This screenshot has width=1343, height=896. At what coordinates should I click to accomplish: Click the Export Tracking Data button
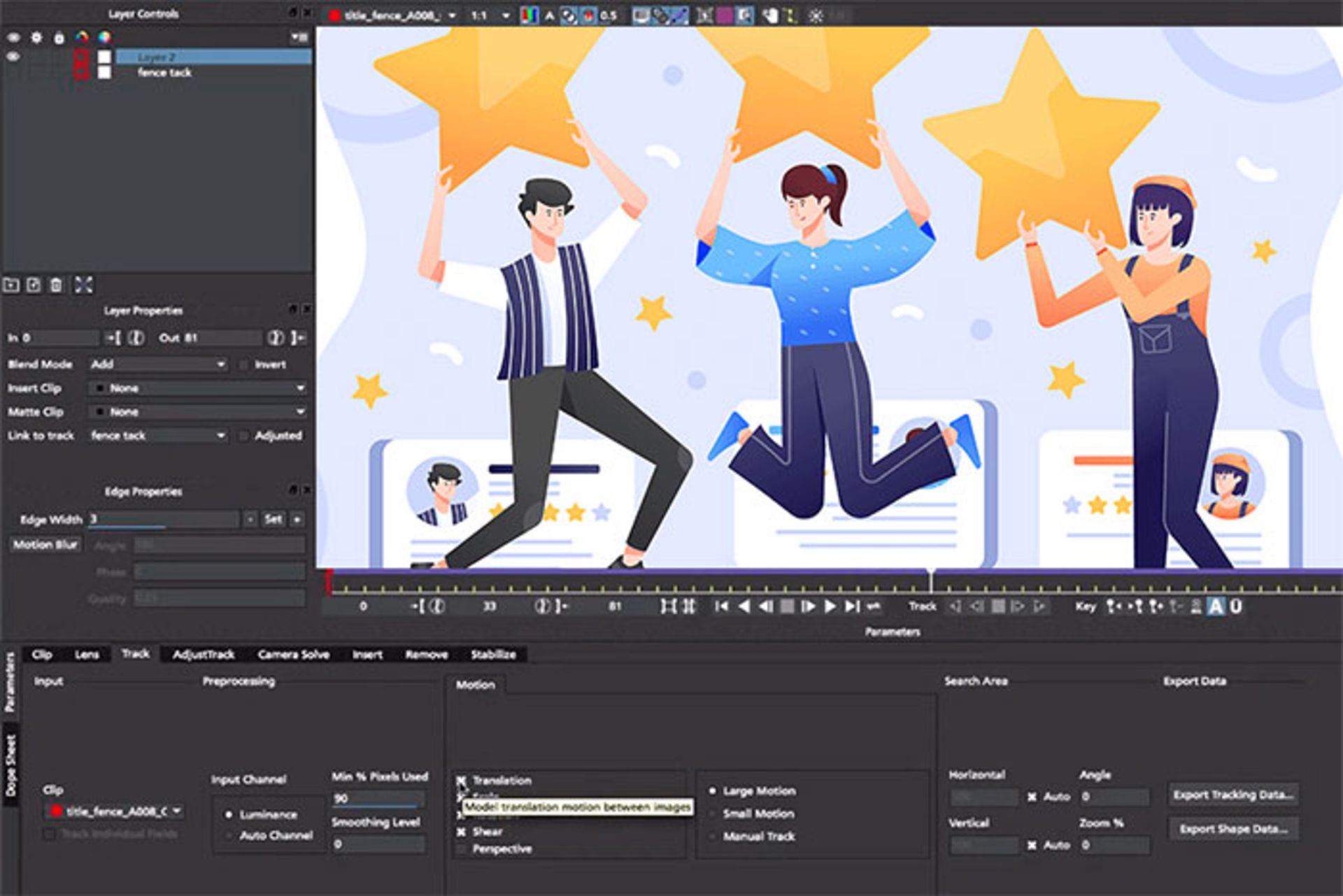[1234, 795]
